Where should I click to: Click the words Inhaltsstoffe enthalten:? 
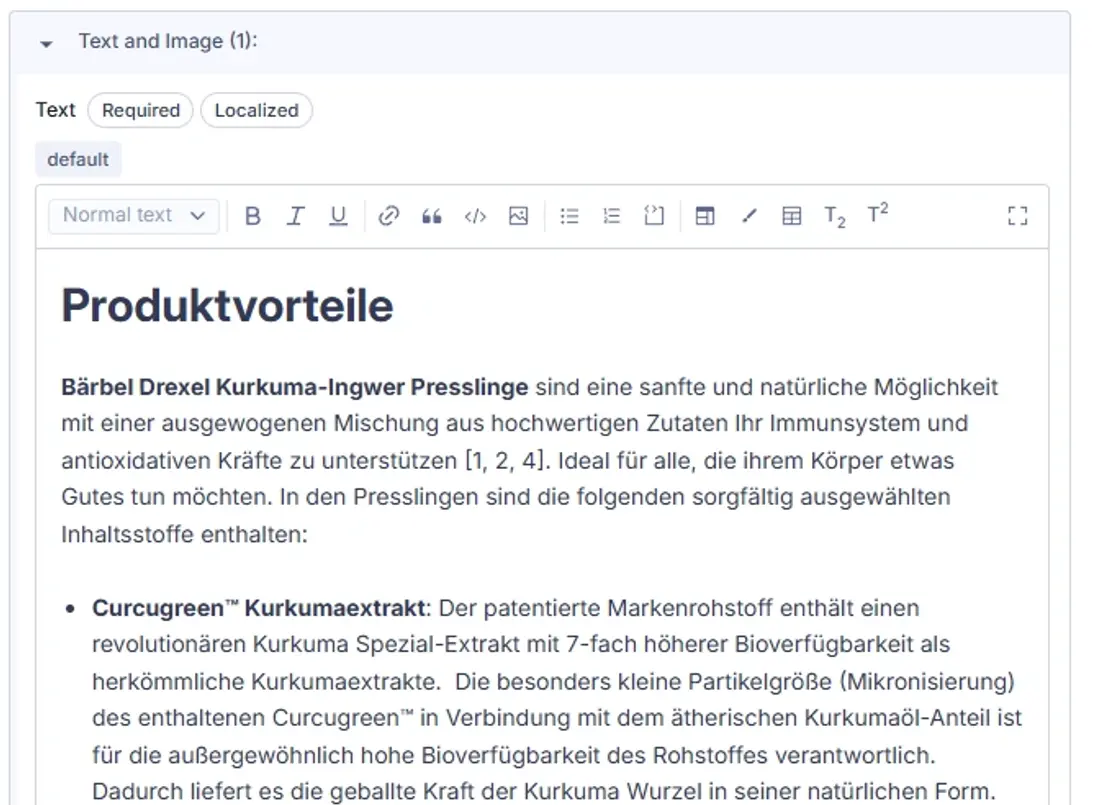pos(185,534)
